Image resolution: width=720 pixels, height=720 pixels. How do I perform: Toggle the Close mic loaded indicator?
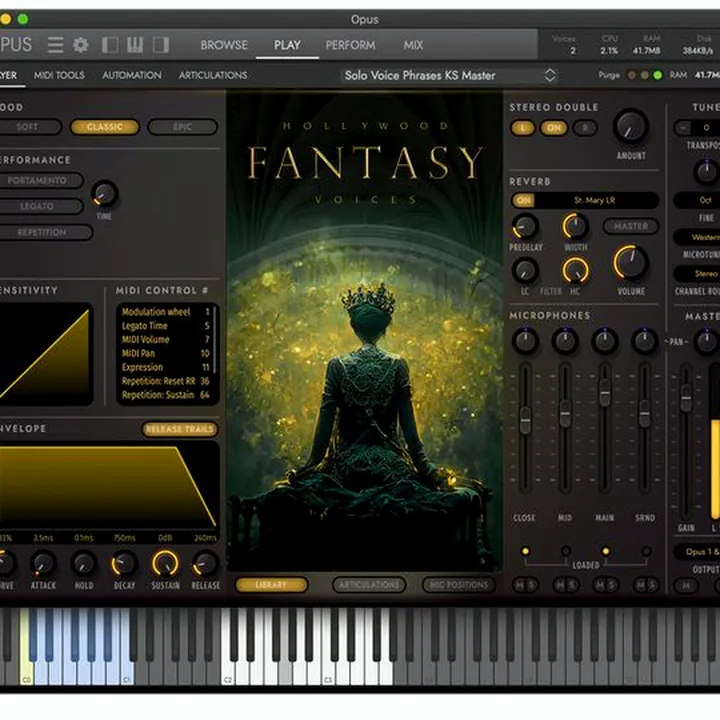pos(525,551)
